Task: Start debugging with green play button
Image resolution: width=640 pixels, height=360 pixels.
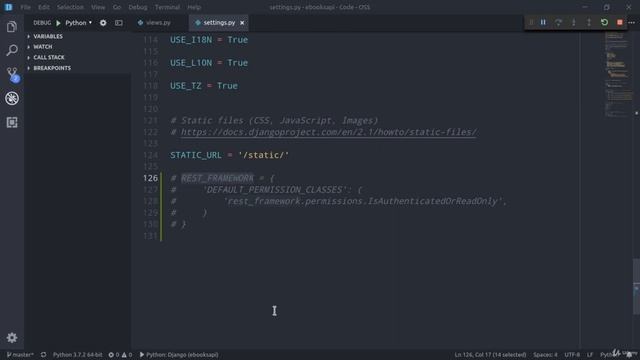Action: point(58,23)
